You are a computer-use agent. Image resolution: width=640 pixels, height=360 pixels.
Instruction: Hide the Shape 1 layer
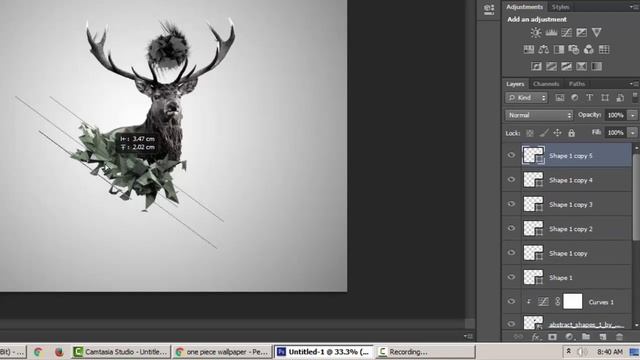click(x=511, y=277)
